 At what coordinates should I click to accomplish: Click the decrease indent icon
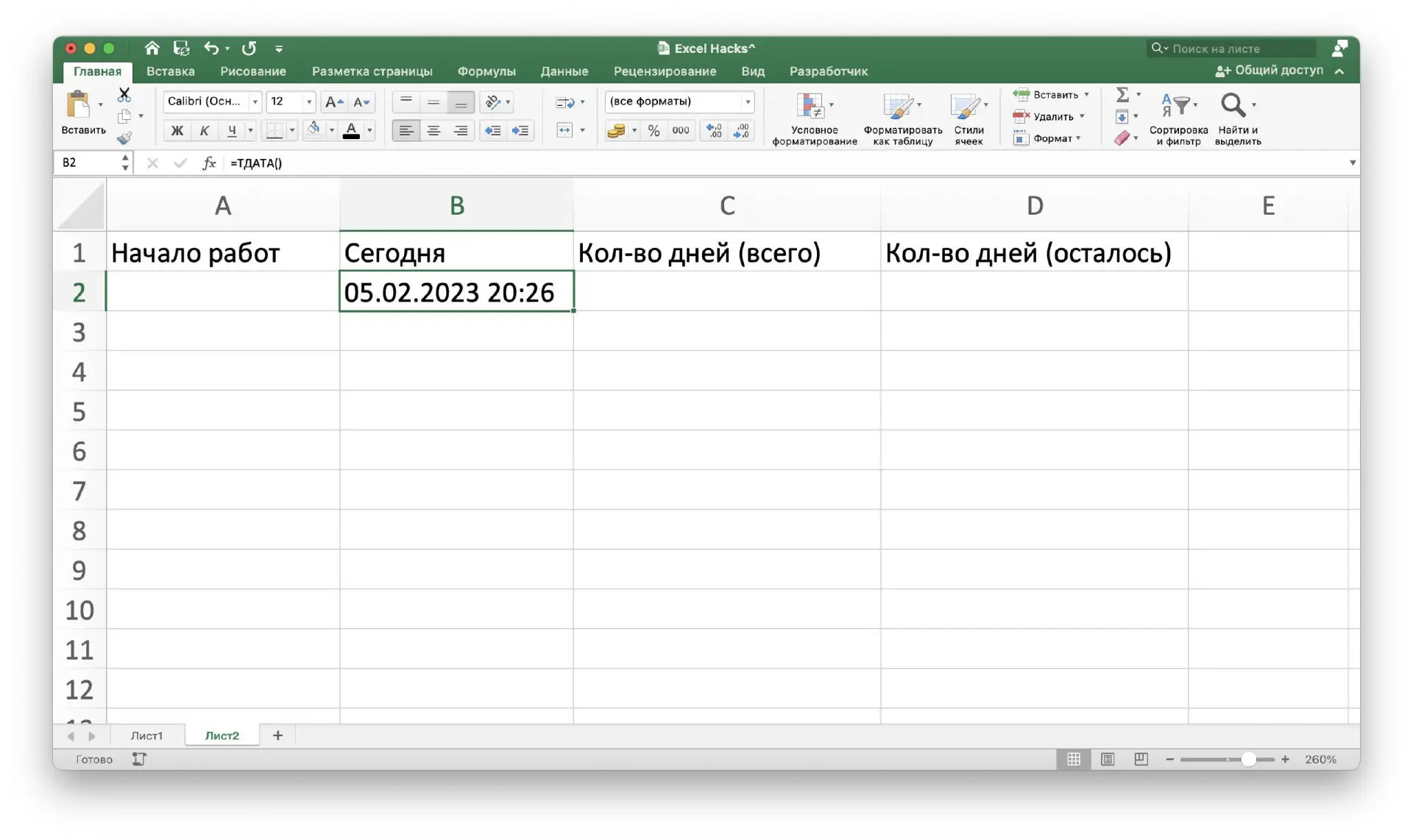click(x=492, y=131)
